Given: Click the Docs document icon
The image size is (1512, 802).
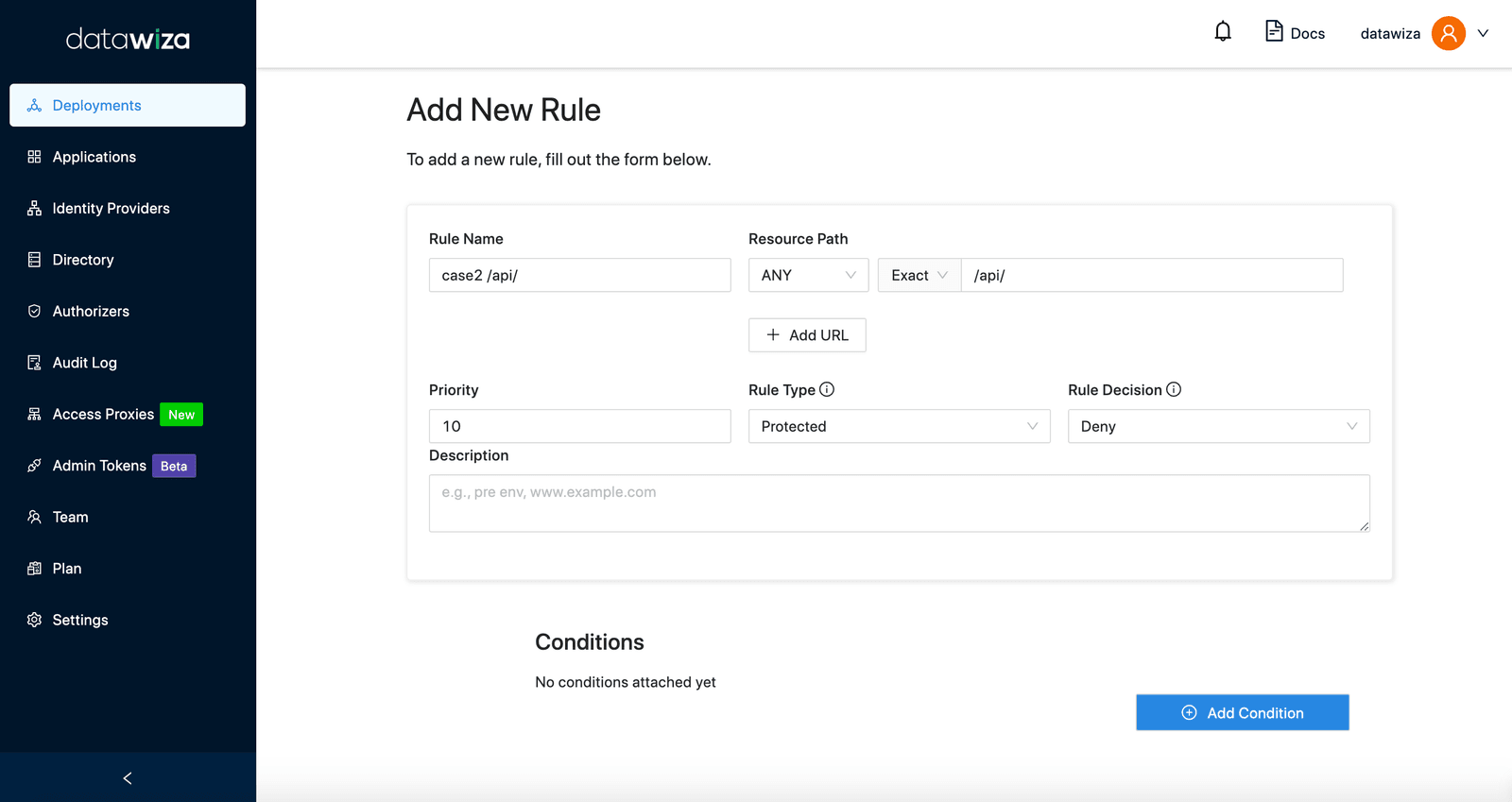Looking at the screenshot, I should pos(1274,31).
